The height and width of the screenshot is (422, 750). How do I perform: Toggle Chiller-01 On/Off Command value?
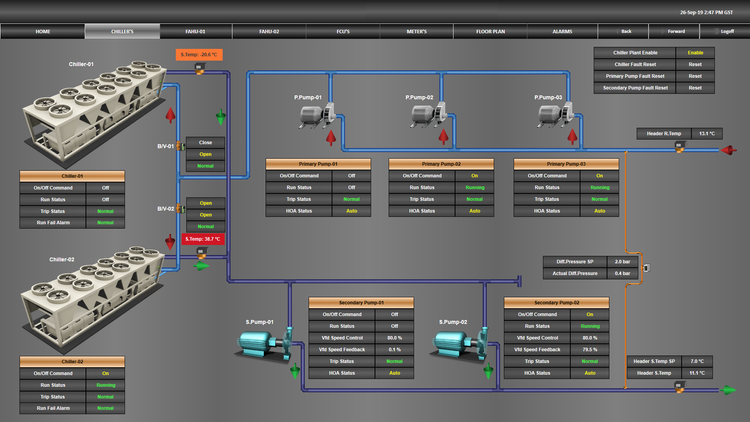click(105, 188)
